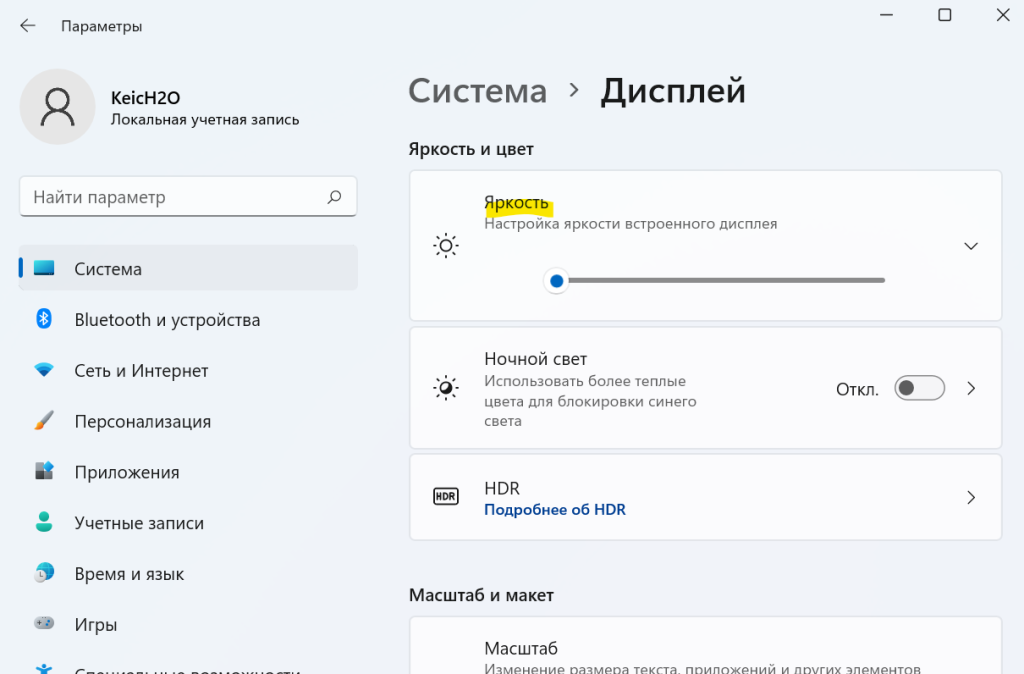Open Учетные записи category

(x=188, y=523)
